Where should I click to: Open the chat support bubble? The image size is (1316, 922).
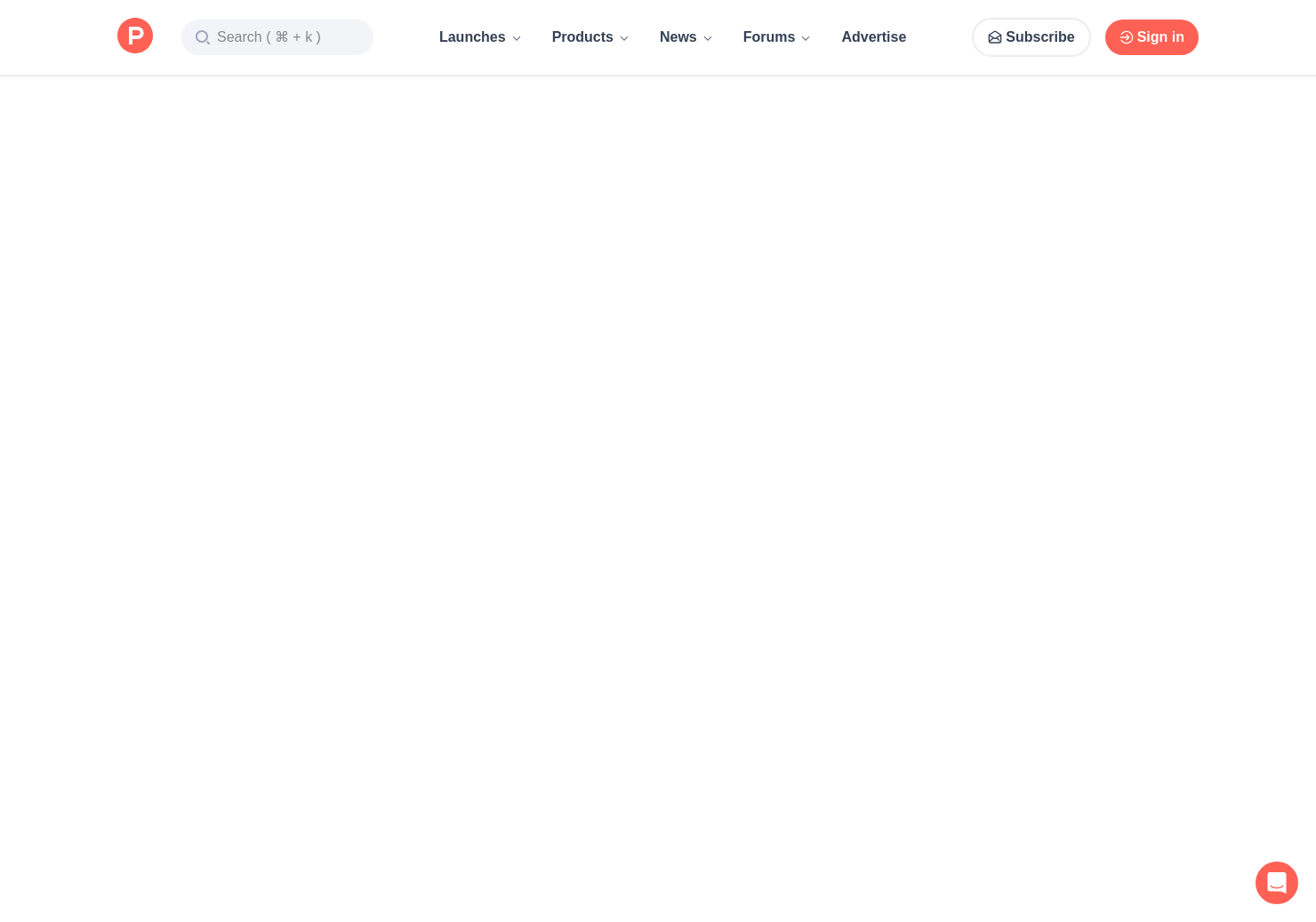pos(1276,882)
